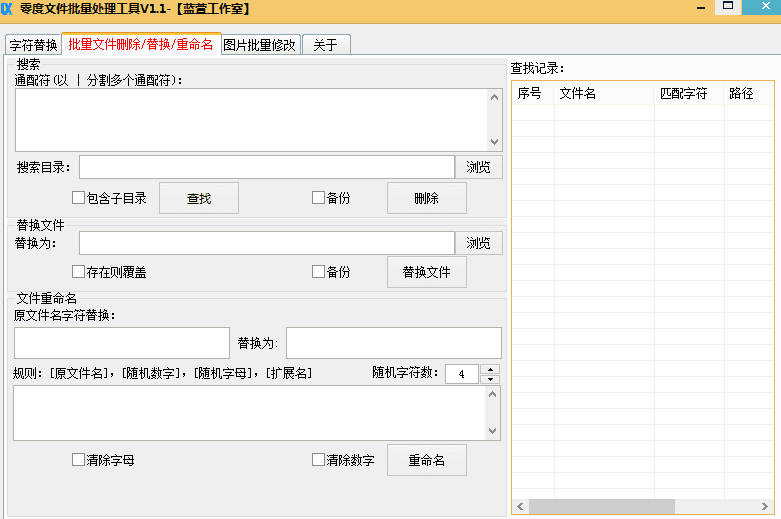Click the 查找记录 list's left scroll arrow
This screenshot has height=519, width=781.
[521, 507]
